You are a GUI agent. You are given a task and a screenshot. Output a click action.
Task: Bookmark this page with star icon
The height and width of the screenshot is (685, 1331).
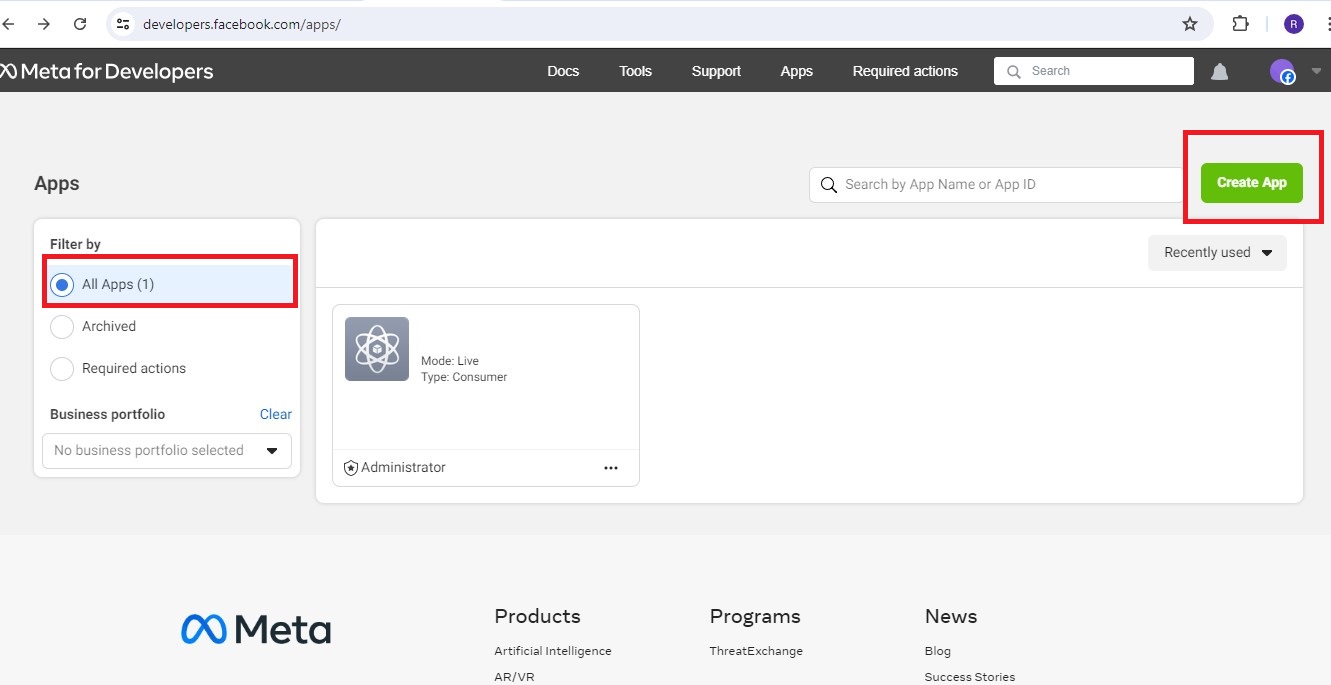coord(1190,24)
